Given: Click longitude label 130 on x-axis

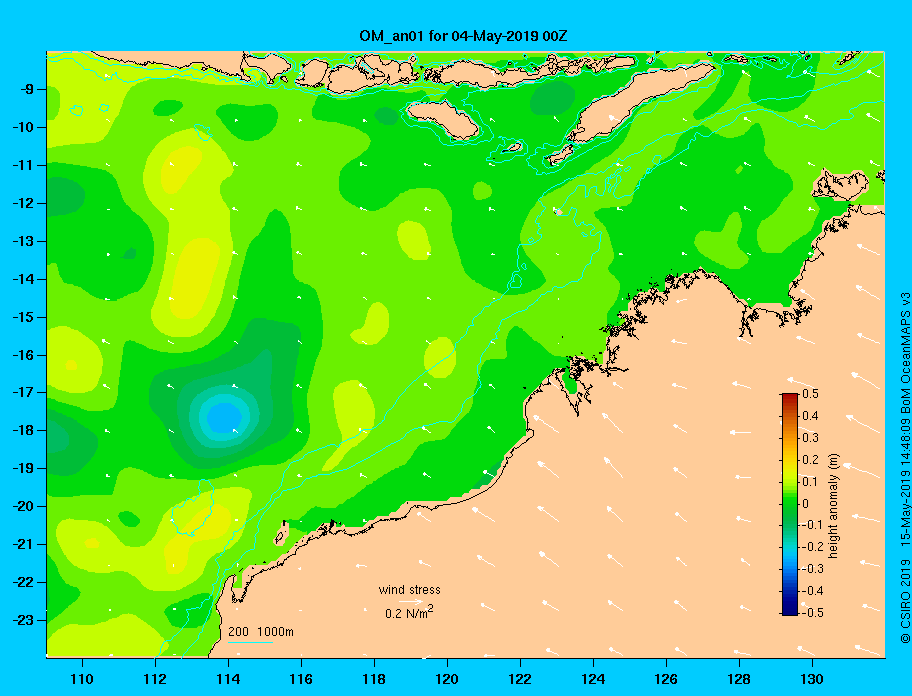Looking at the screenshot, I should (812, 679).
